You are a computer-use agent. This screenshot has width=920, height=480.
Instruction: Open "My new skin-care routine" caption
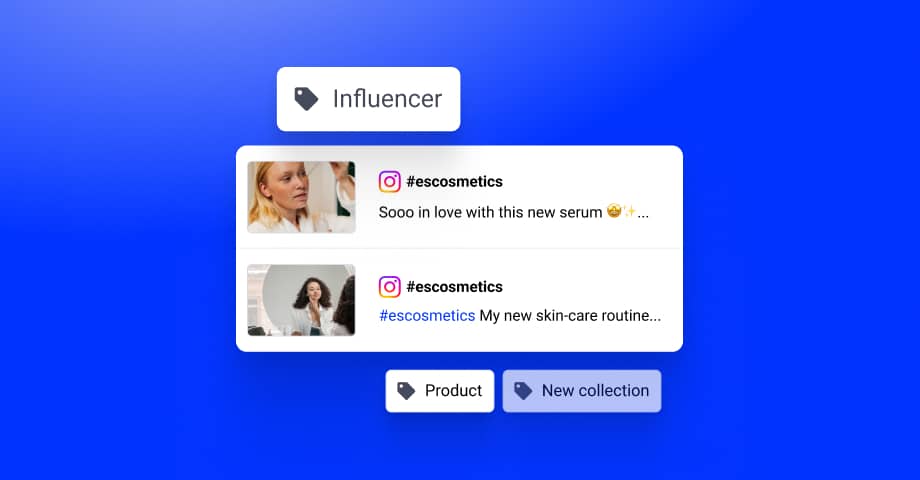(564, 316)
